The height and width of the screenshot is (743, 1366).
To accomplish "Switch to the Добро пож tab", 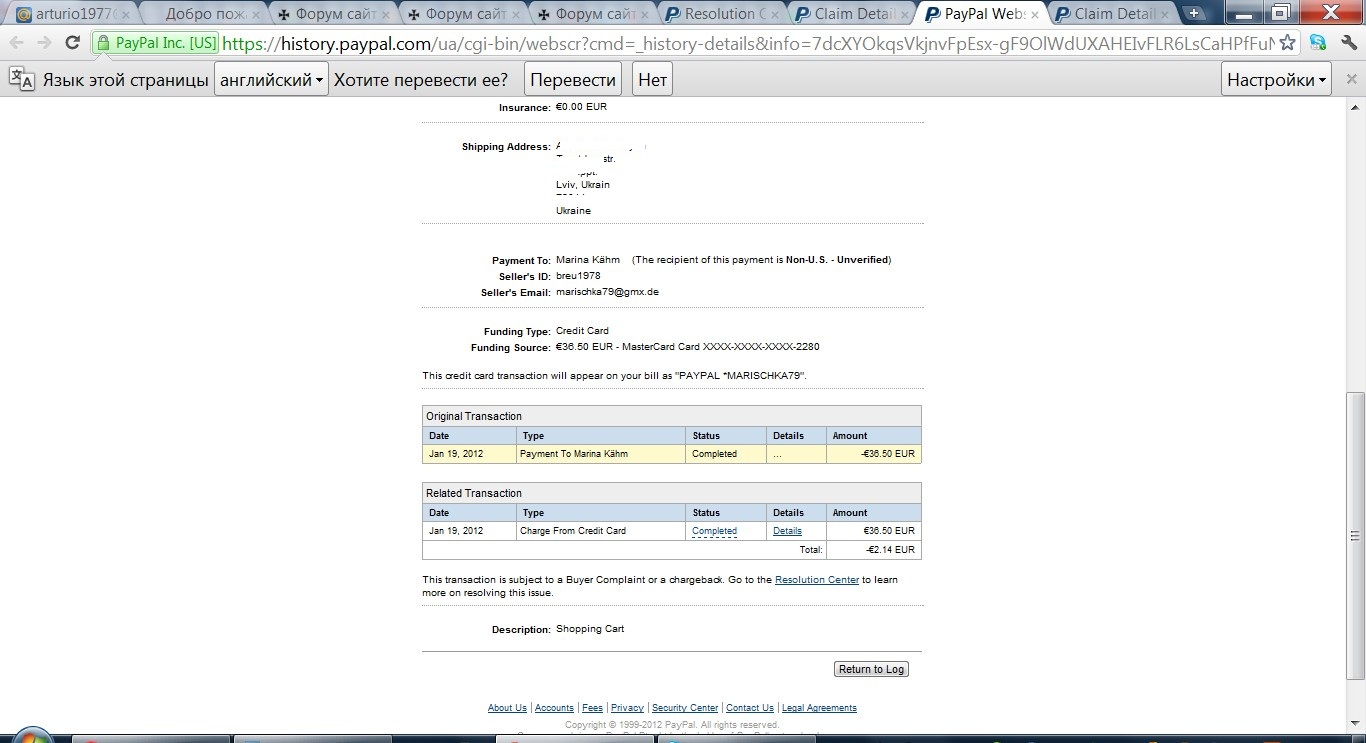I will pyautogui.click(x=205, y=14).
